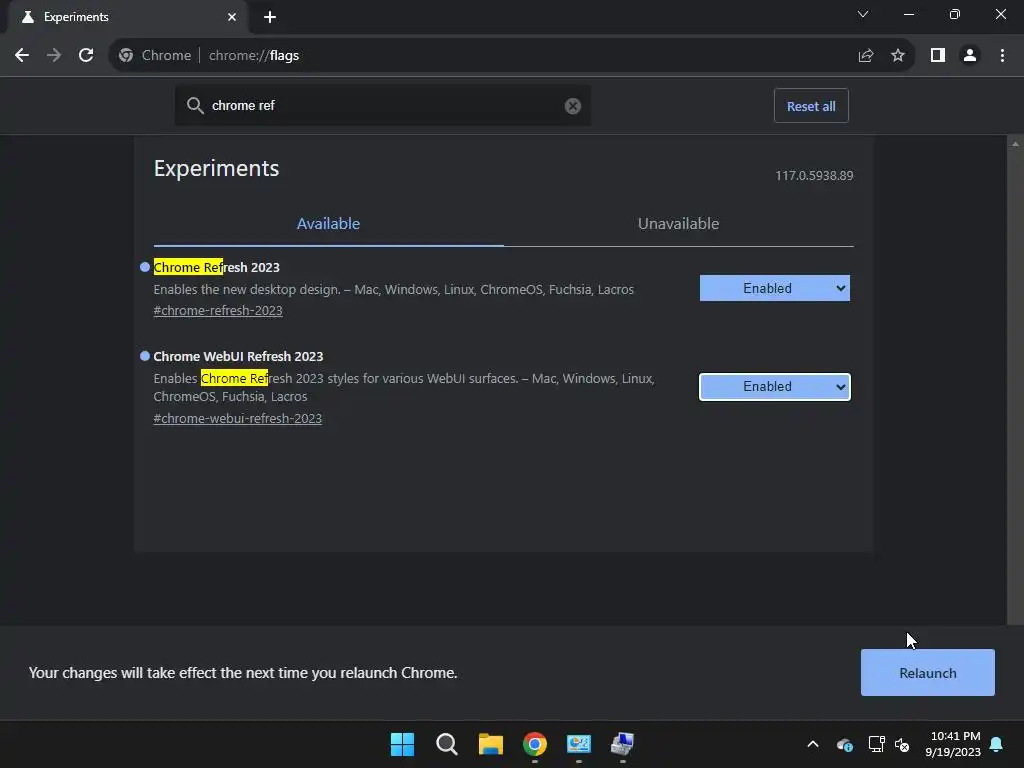Switch to the Unavailable tab
Image resolution: width=1024 pixels, height=768 pixels.
click(x=679, y=224)
